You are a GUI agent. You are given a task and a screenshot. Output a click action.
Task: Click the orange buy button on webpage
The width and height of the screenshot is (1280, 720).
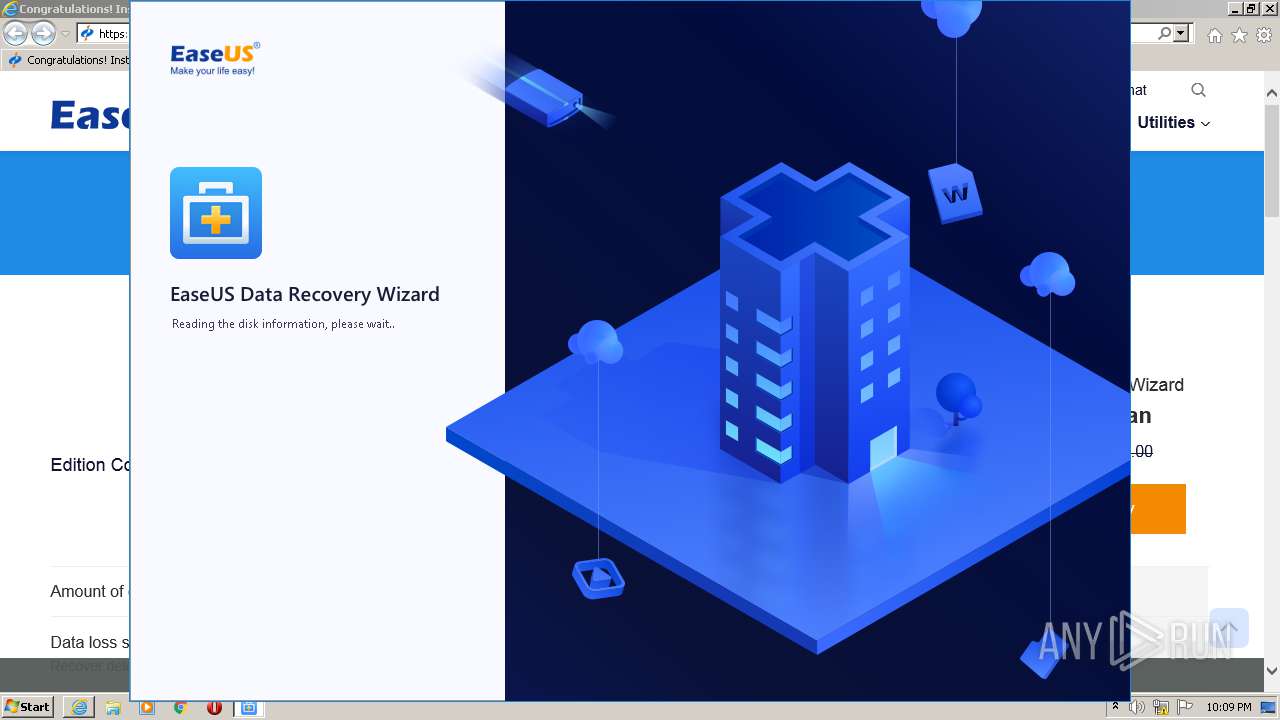tap(1158, 509)
